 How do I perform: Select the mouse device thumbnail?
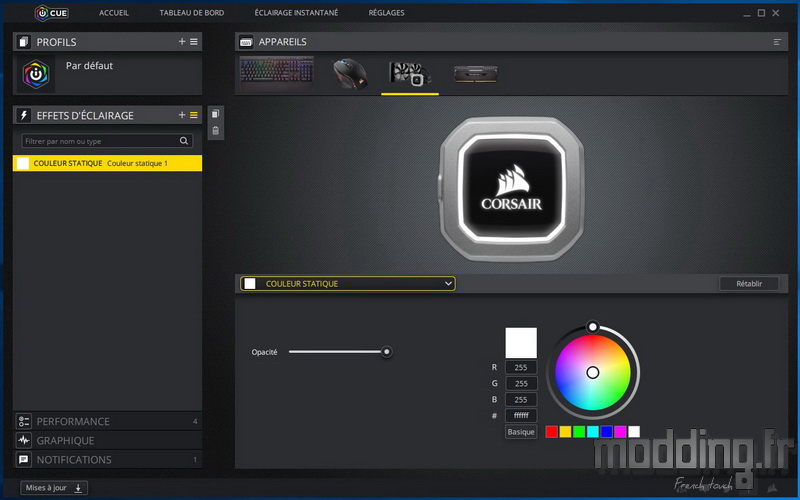350,73
